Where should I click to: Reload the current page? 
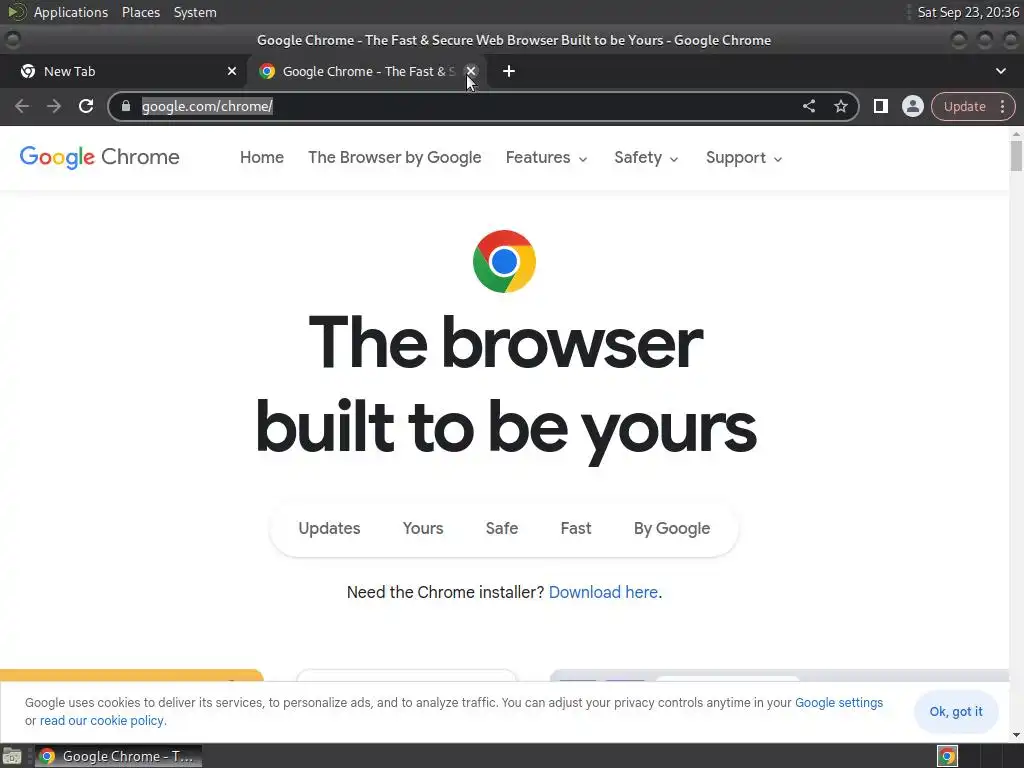coord(86,106)
